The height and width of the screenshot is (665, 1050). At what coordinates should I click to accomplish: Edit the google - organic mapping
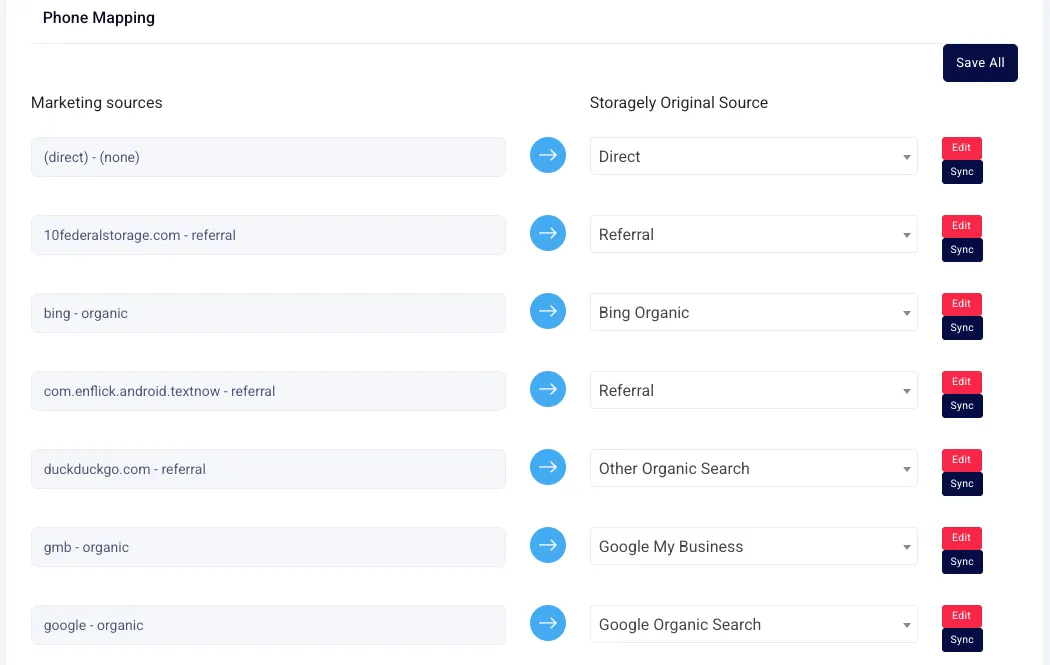[x=962, y=616]
